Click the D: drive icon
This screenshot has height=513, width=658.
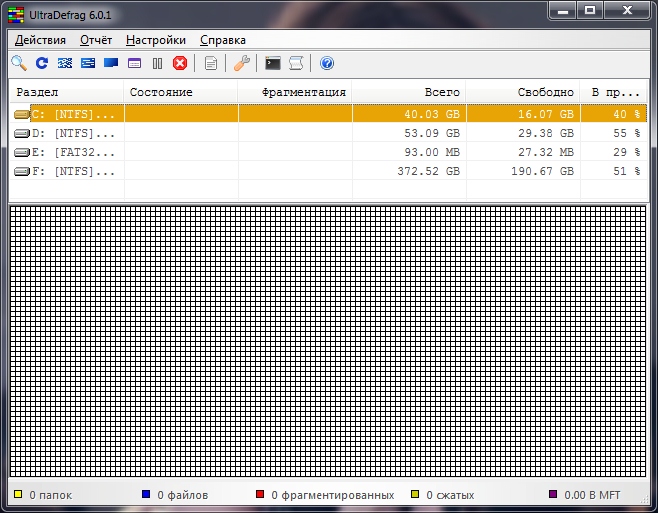21,133
